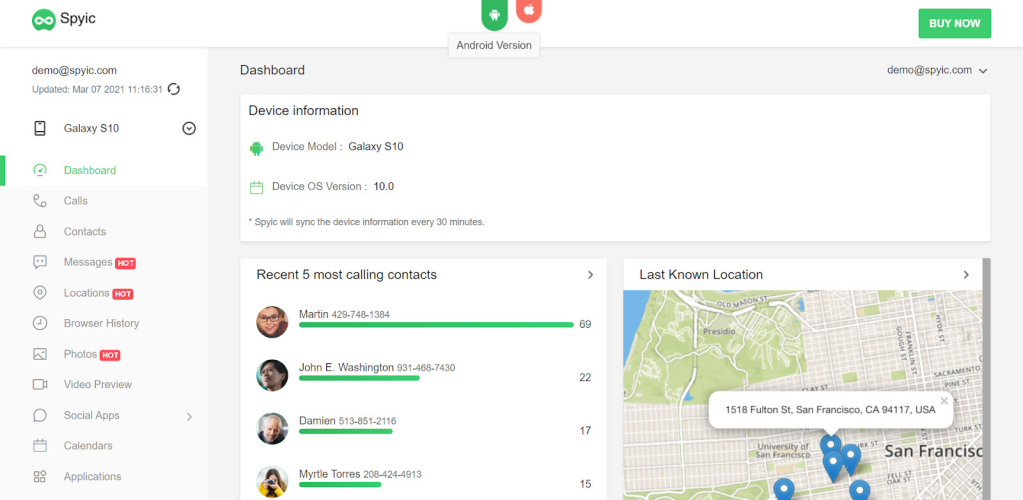Refresh the sync update icon
The height and width of the screenshot is (500, 1023).
click(x=174, y=89)
